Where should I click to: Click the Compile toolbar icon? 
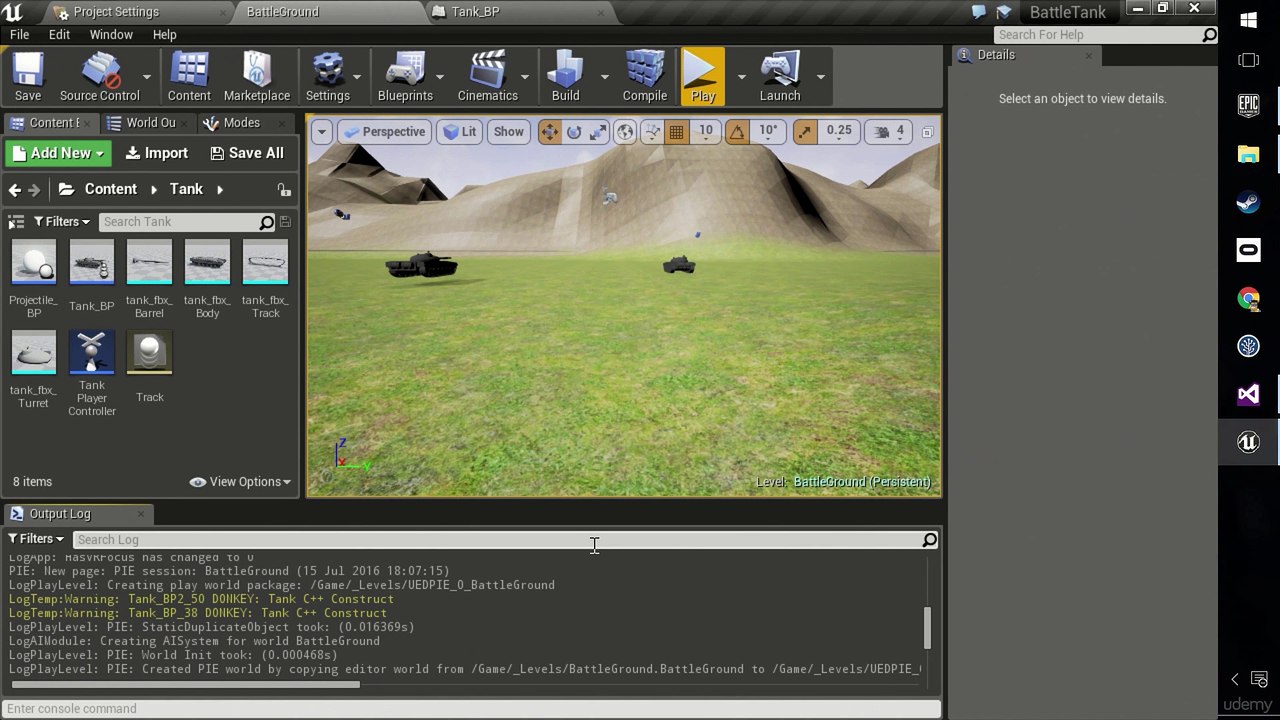click(645, 77)
